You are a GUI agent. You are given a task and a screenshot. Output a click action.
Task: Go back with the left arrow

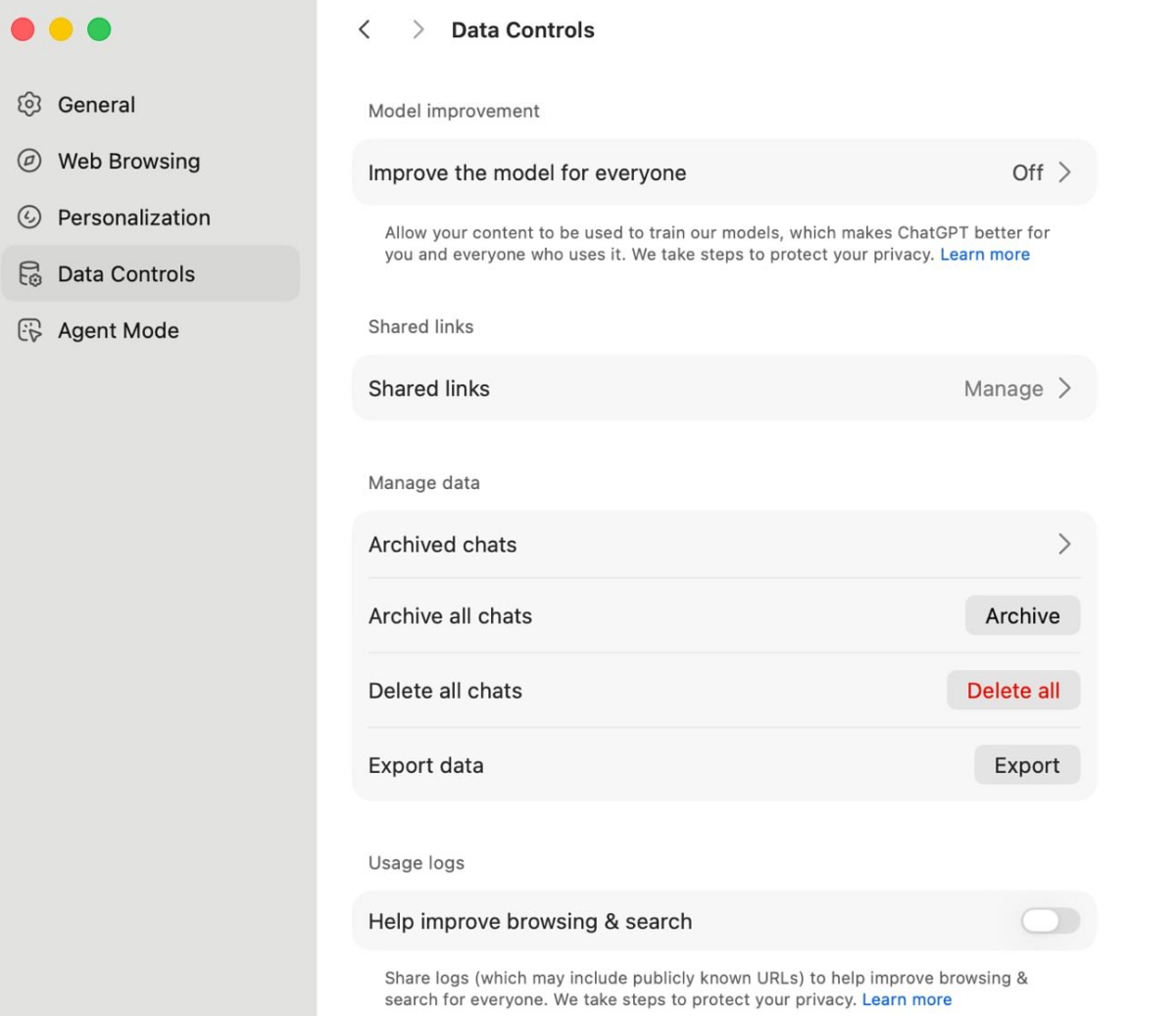tap(365, 30)
